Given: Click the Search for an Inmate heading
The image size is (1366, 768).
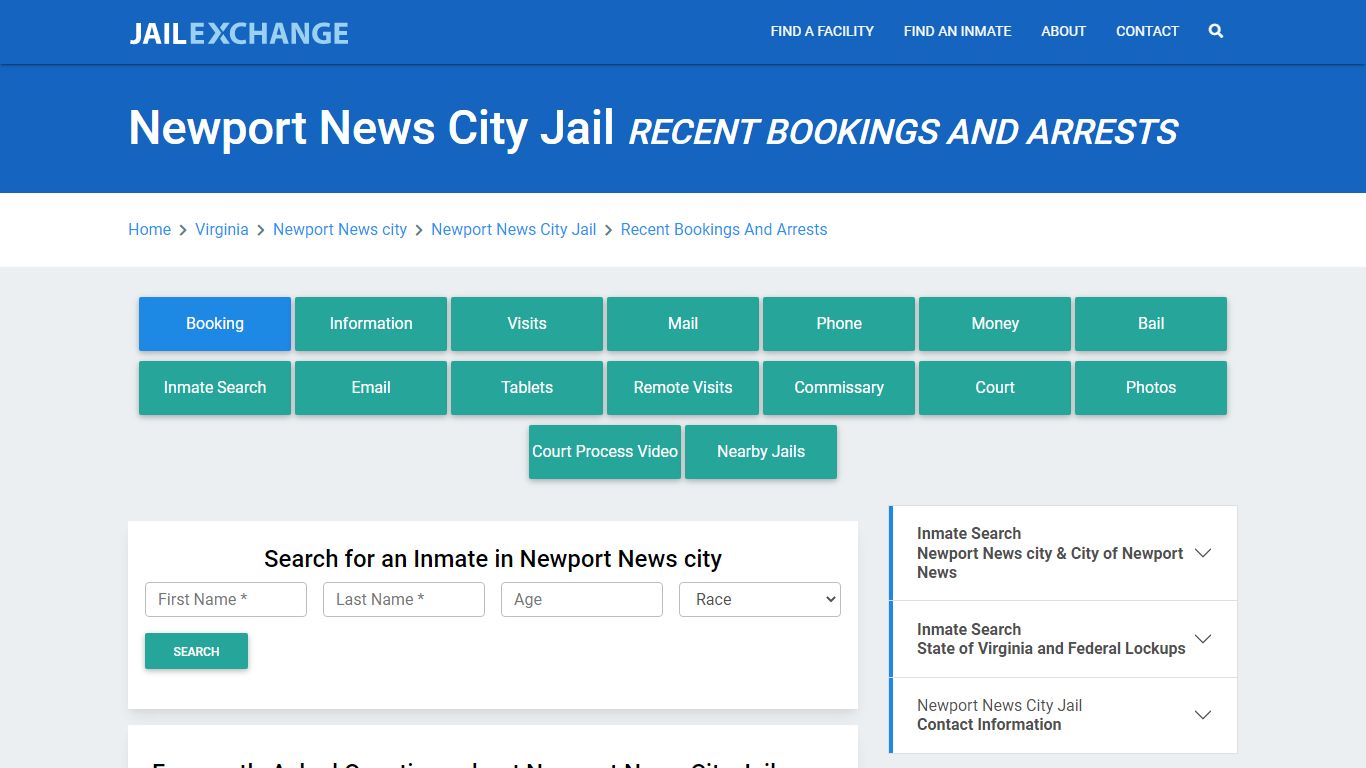Looking at the screenshot, I should 493,558.
